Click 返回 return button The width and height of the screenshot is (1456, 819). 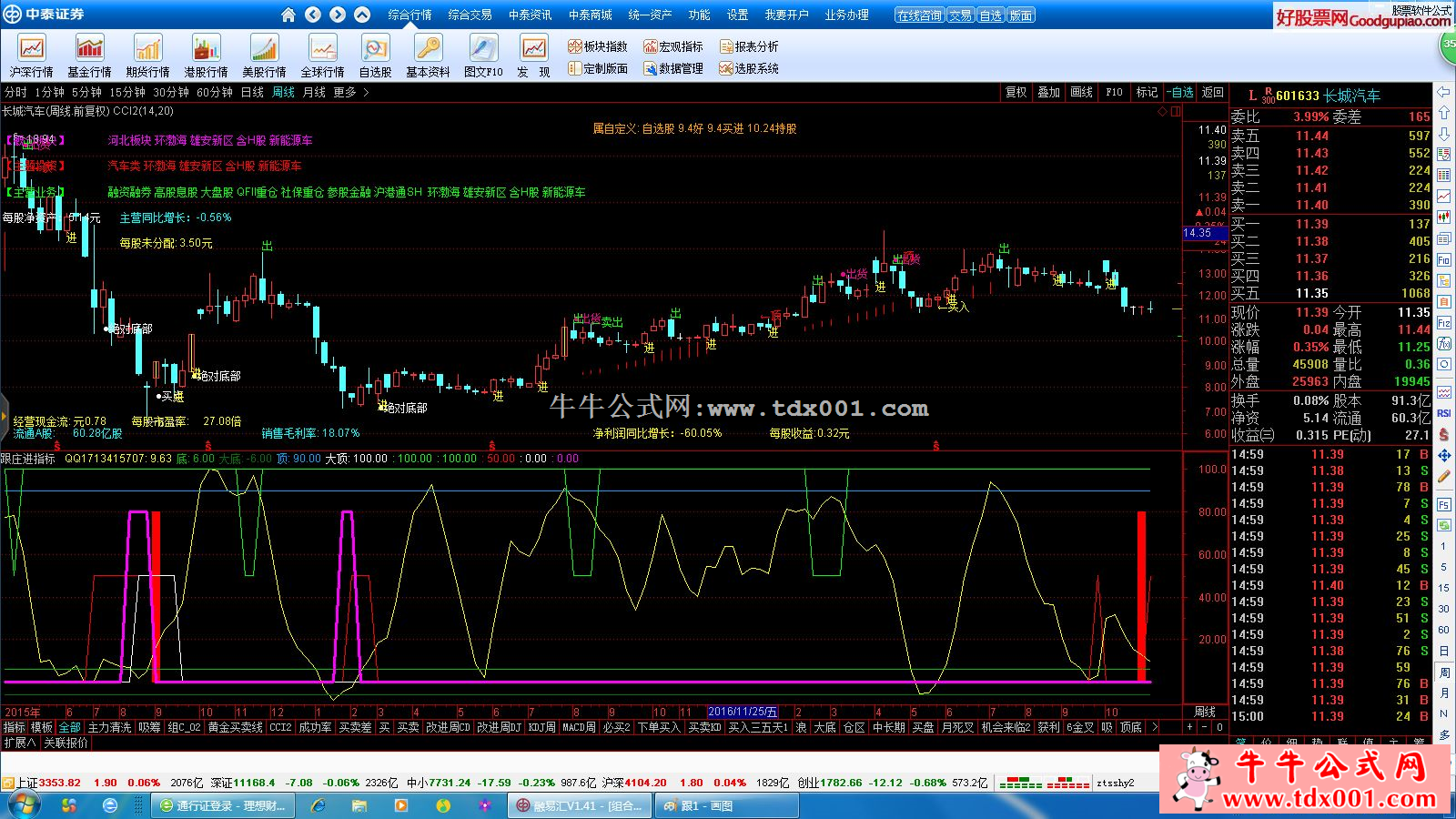1213,92
